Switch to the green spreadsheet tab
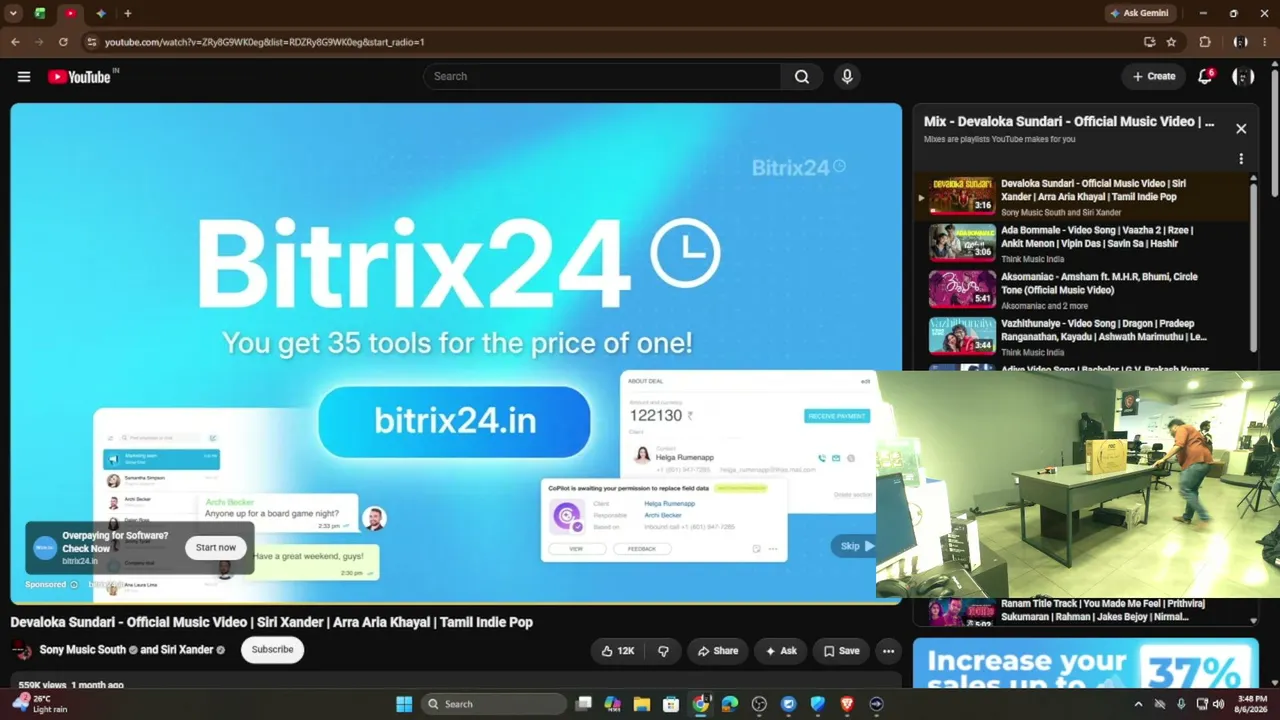1280x720 pixels. point(40,14)
